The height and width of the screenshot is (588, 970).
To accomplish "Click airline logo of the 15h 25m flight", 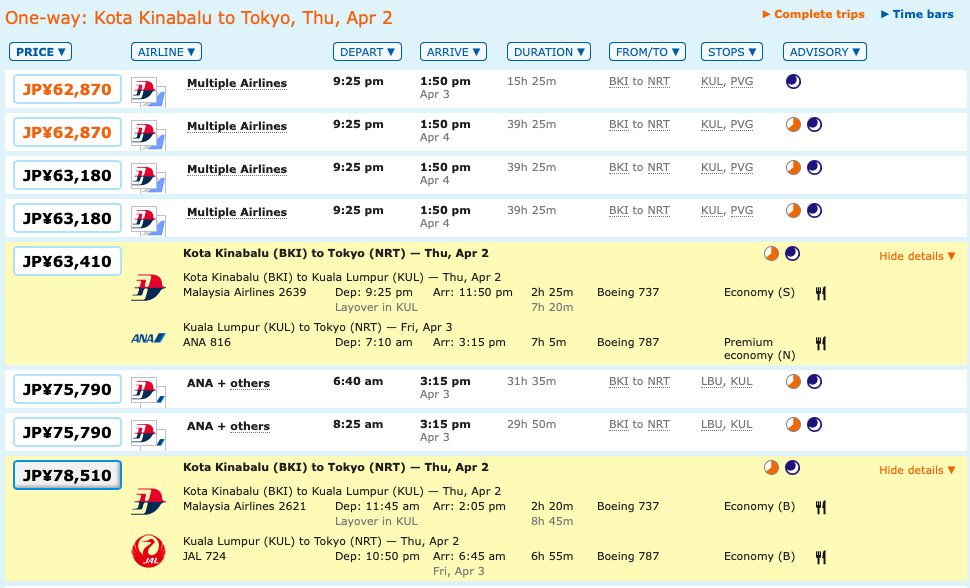I will pyautogui.click(x=148, y=92).
